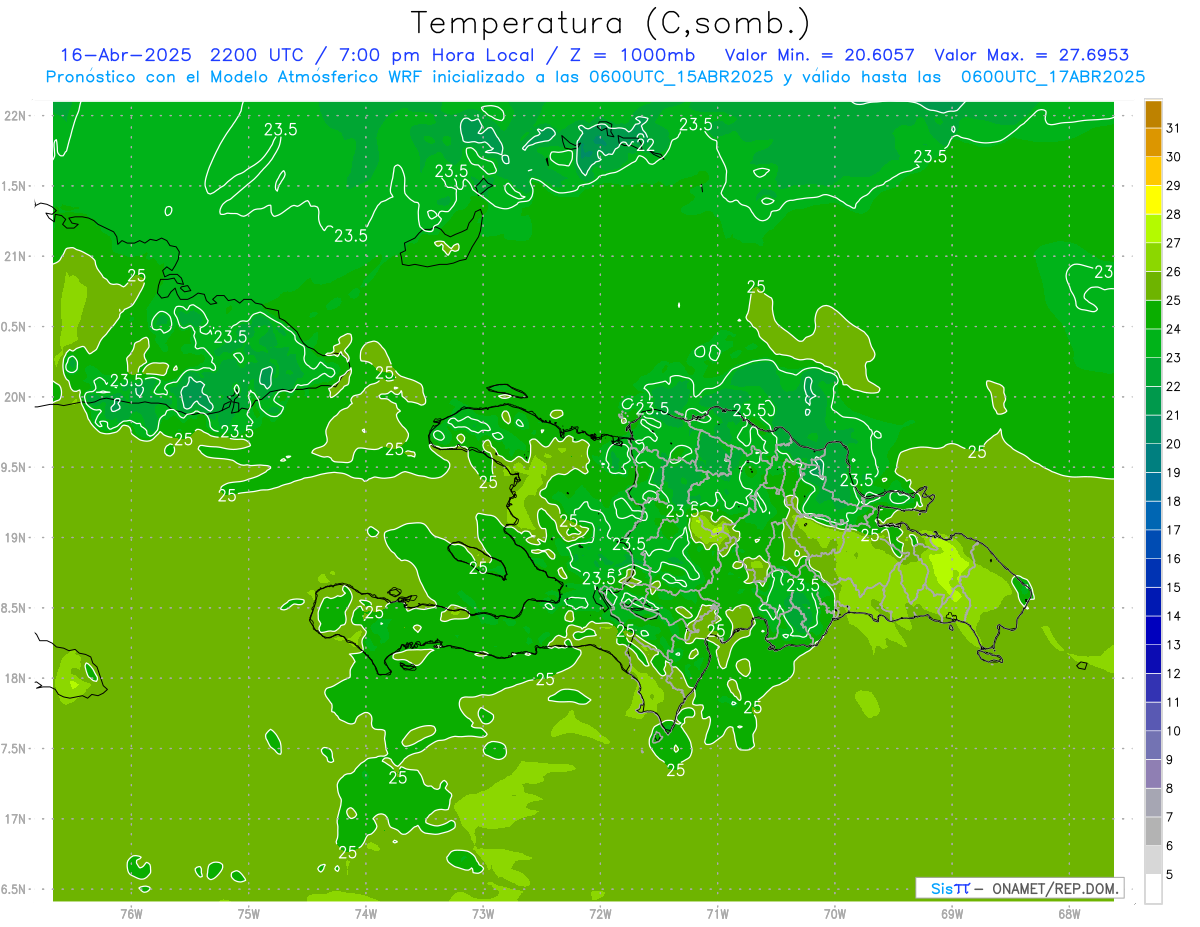Click the 71W longitude axis label
The height and width of the screenshot is (927, 1200).
click(717, 913)
